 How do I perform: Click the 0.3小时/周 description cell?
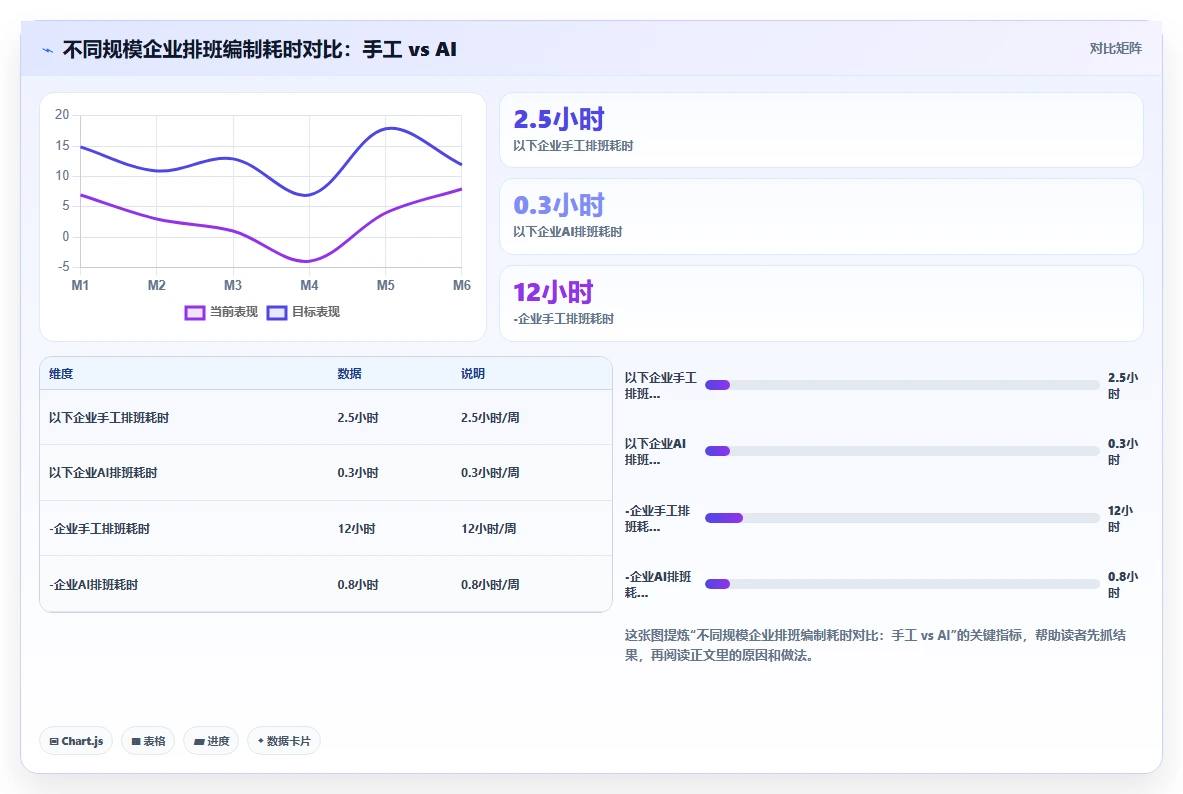(x=490, y=472)
